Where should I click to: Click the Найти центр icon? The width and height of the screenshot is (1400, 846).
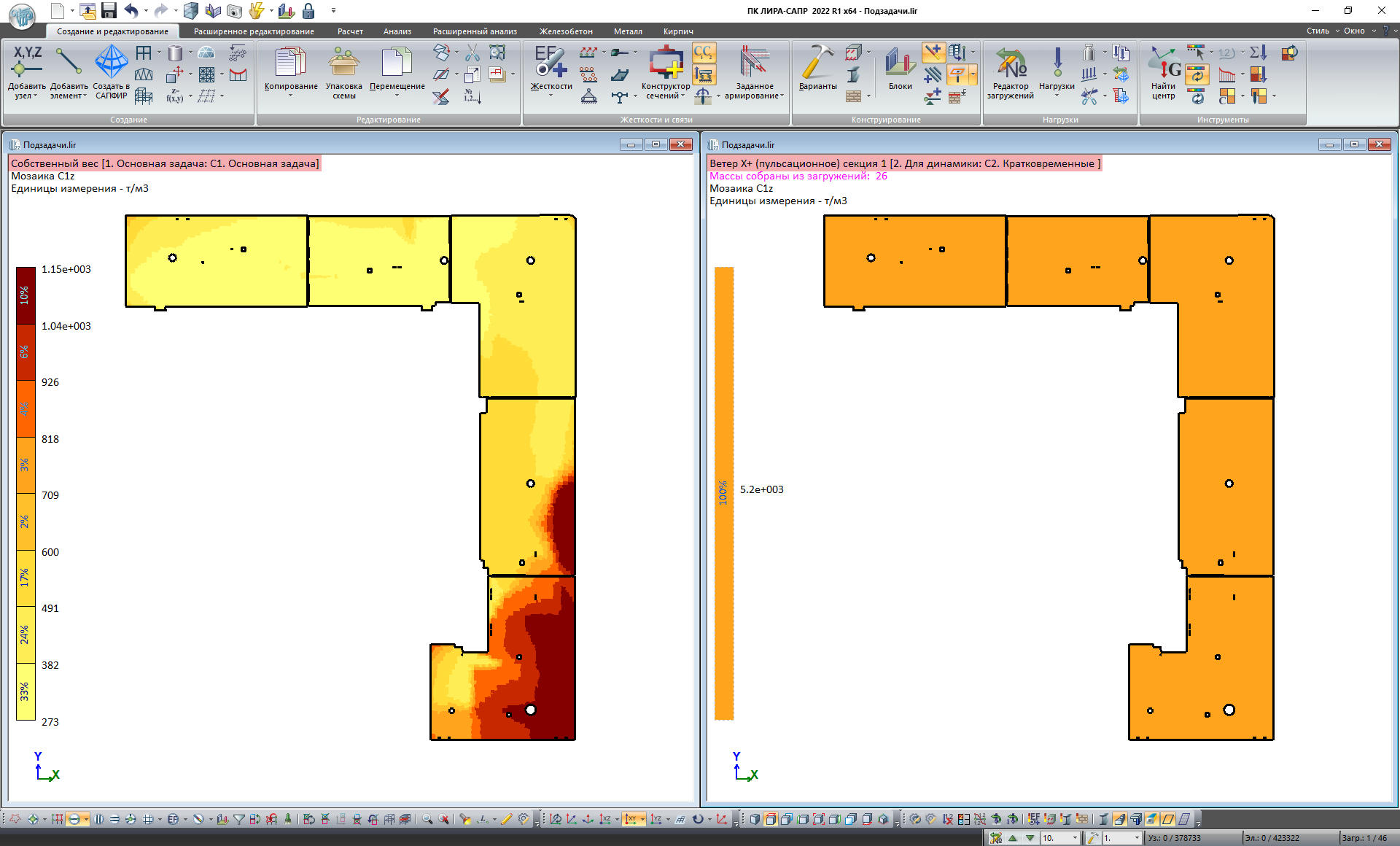pos(1163,63)
